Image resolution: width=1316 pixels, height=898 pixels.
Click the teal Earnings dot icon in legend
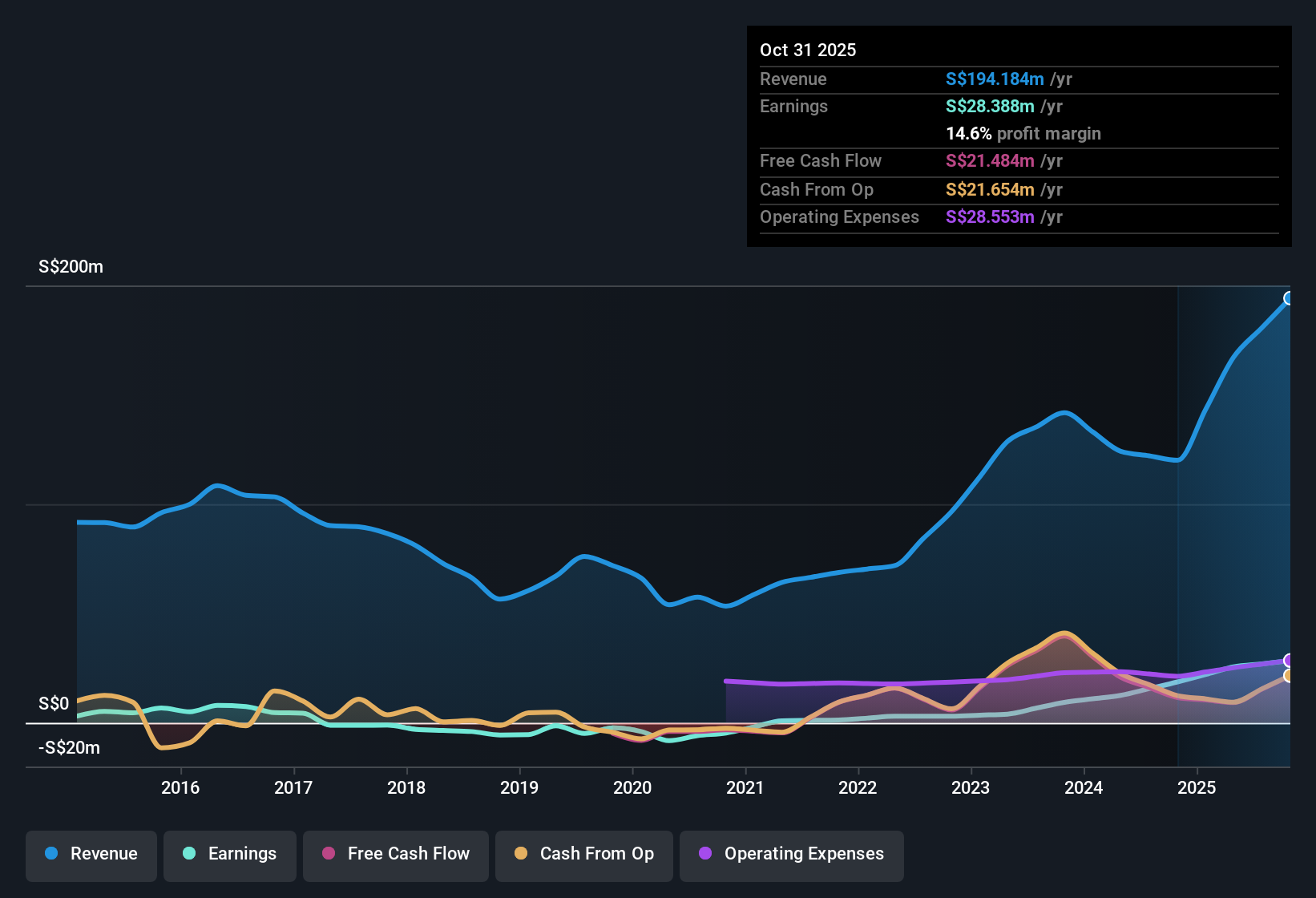coord(188,854)
